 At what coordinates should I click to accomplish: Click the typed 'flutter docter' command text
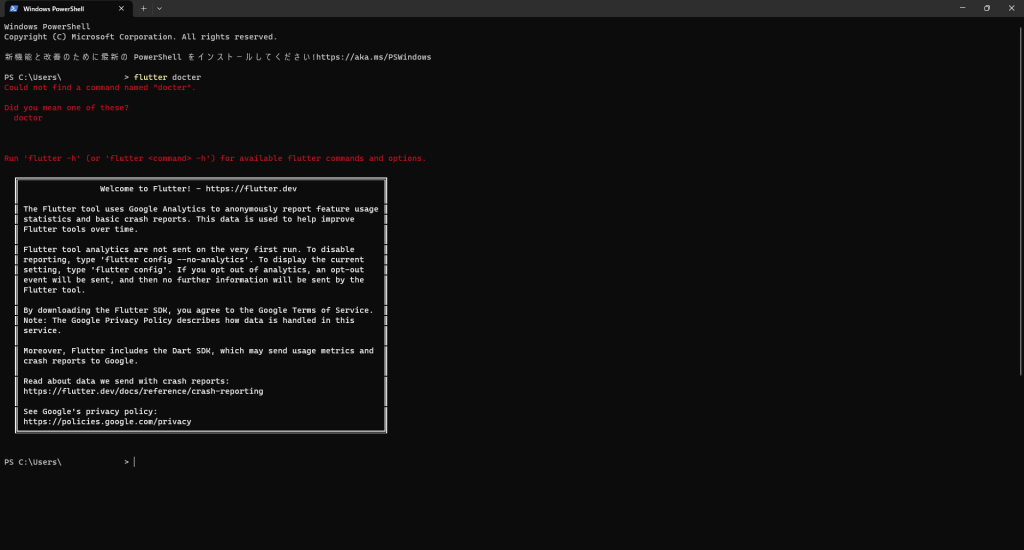point(167,77)
